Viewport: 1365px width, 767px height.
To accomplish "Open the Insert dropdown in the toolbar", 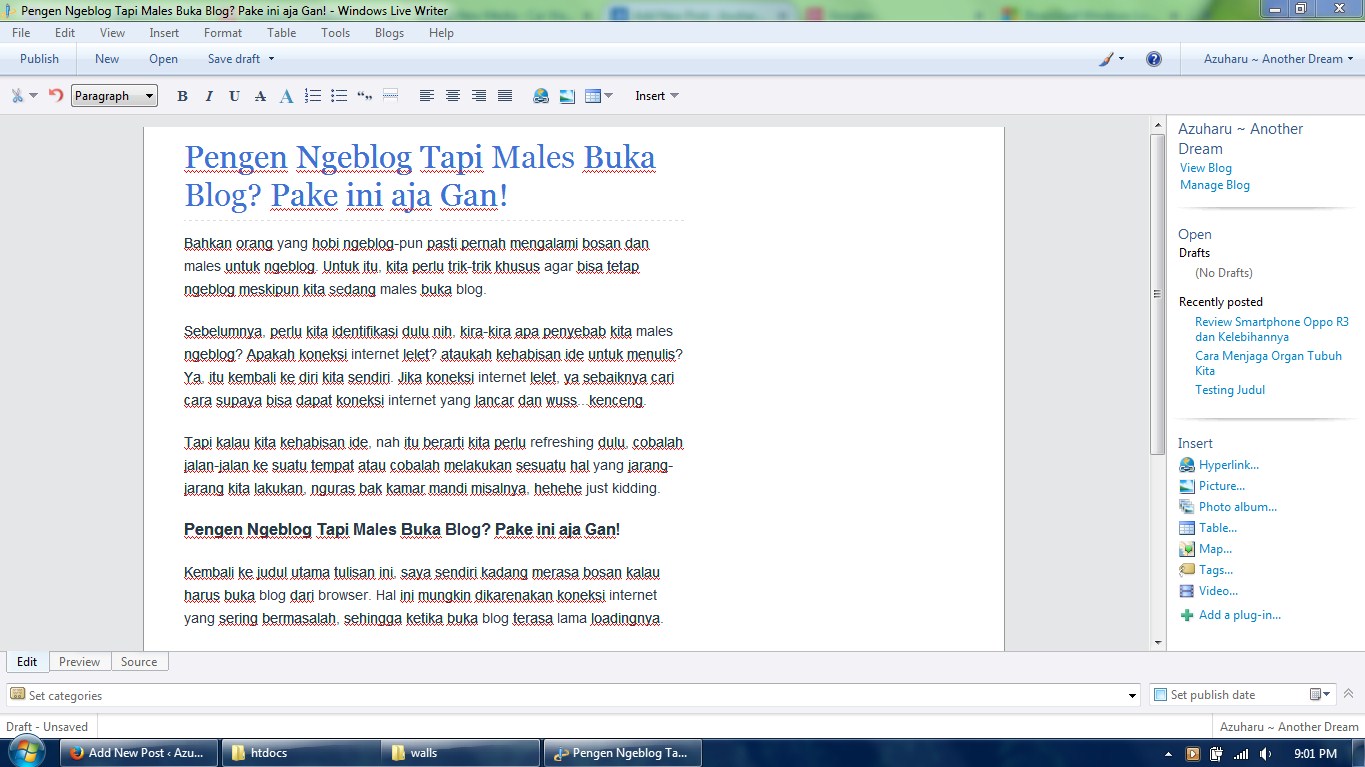I will click(657, 96).
